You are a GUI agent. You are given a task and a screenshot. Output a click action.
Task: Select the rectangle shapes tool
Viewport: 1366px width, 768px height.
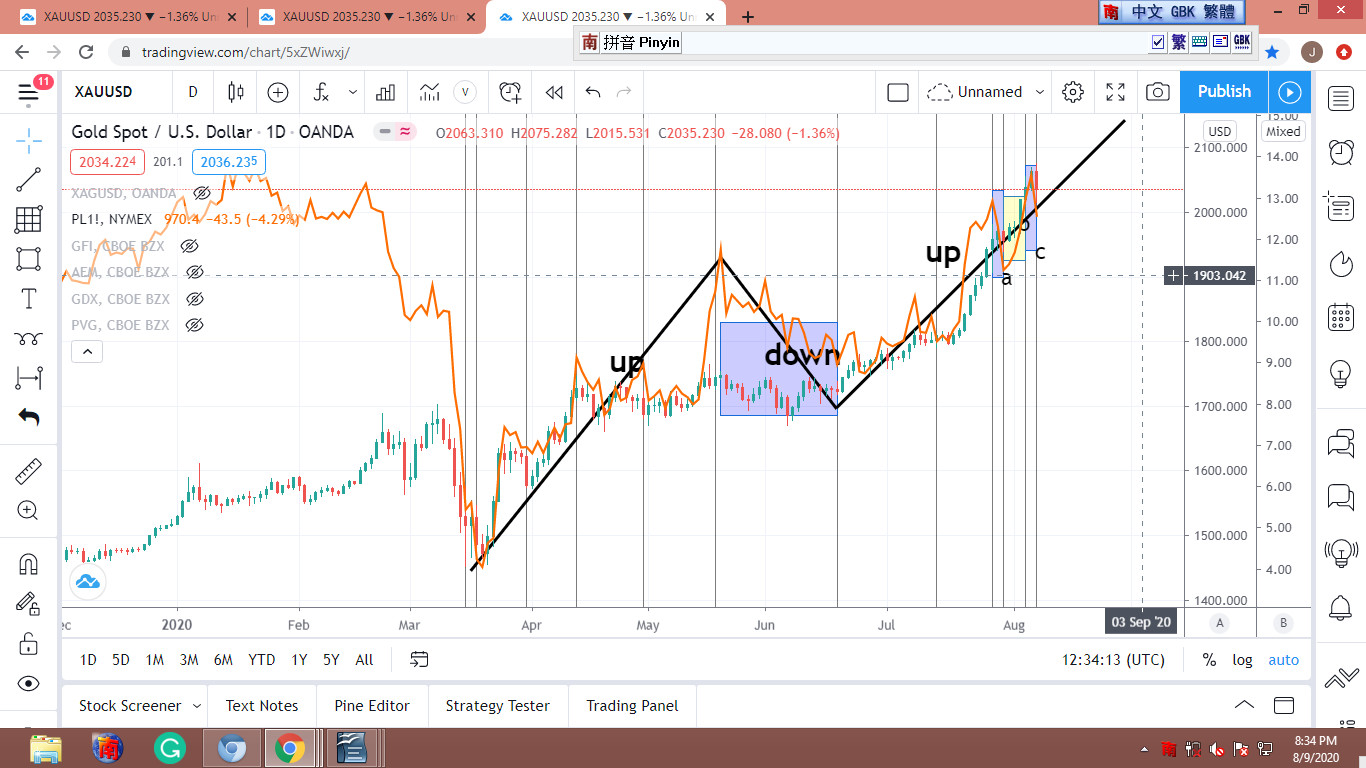tap(29, 259)
